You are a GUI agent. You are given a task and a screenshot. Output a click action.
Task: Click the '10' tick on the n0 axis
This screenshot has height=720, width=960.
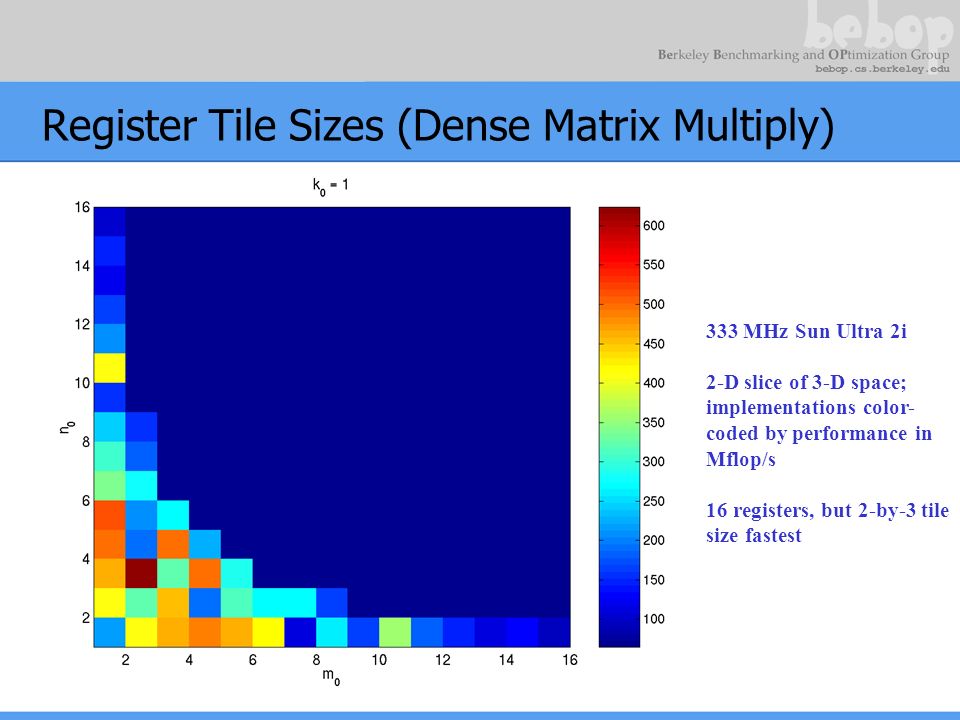82,383
